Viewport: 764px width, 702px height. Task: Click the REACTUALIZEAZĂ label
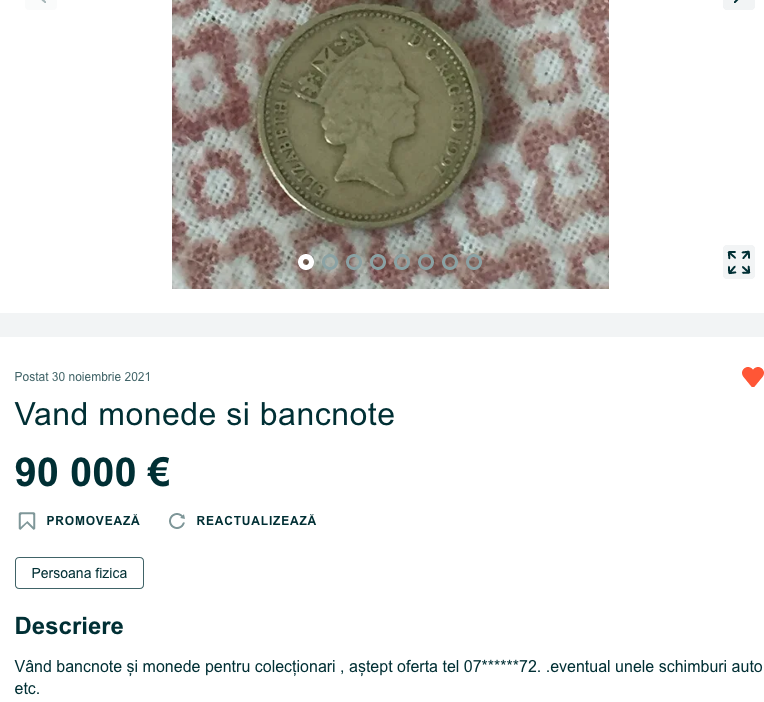click(x=256, y=521)
